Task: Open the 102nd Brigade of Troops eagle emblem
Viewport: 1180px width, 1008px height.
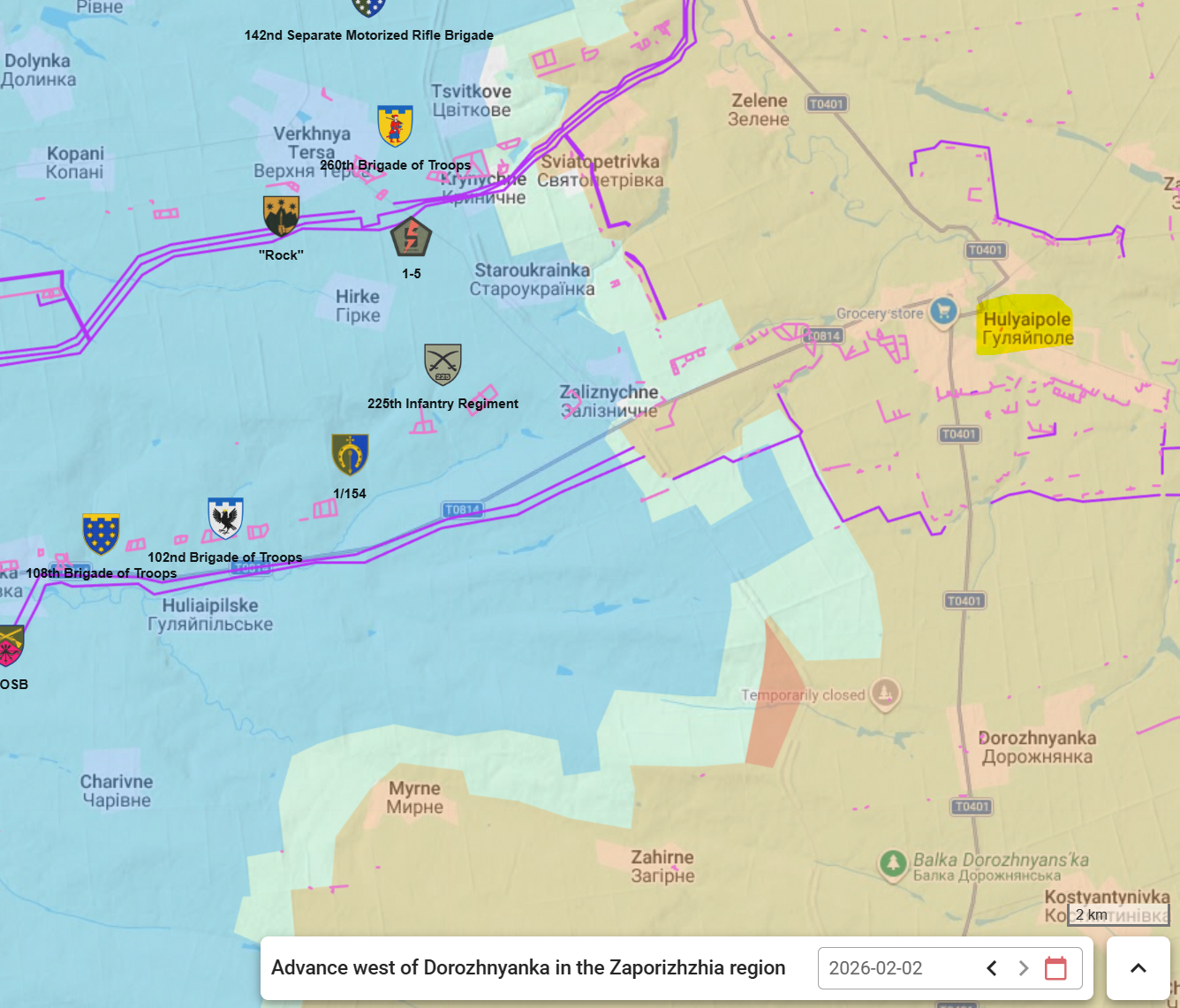Action: (x=225, y=519)
